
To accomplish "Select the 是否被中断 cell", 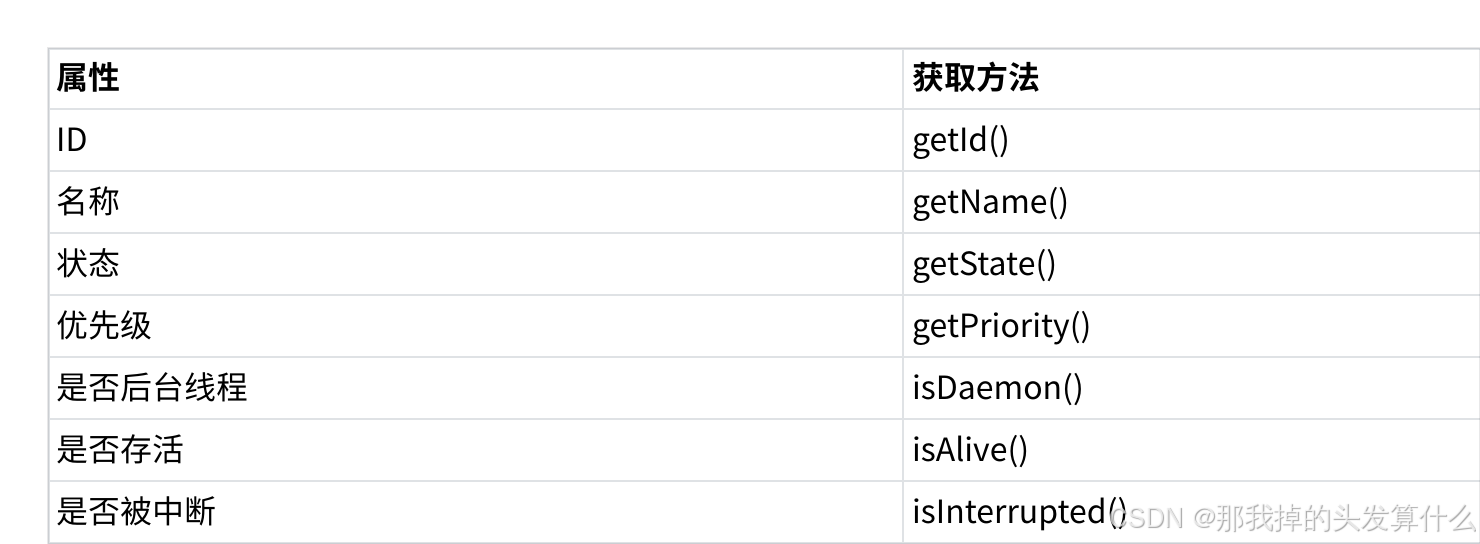I will (476, 512).
